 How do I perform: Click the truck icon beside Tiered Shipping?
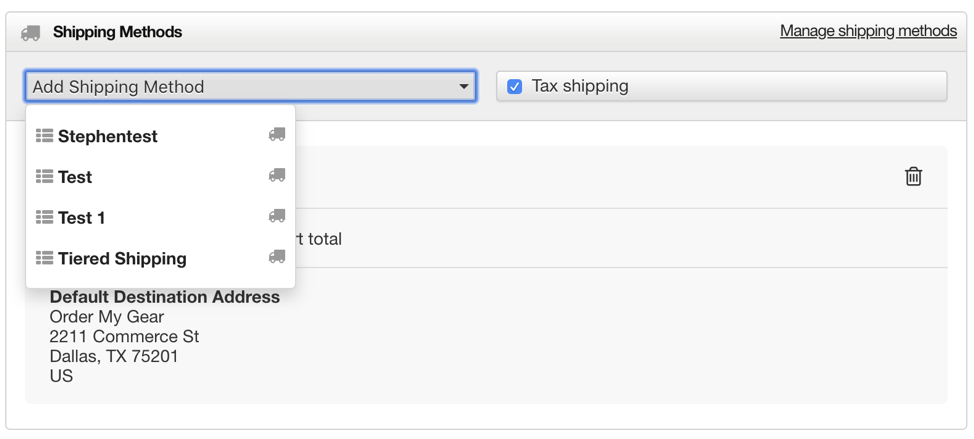(x=277, y=256)
